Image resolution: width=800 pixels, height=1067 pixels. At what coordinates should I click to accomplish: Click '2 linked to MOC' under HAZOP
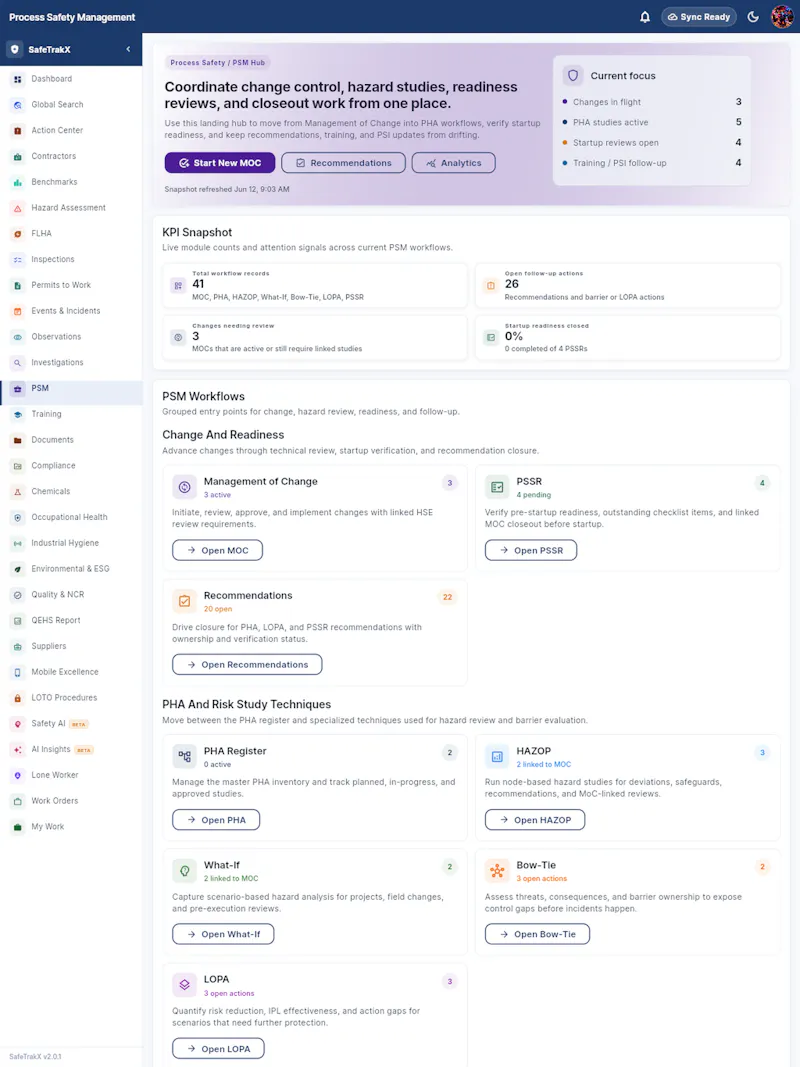click(x=544, y=764)
